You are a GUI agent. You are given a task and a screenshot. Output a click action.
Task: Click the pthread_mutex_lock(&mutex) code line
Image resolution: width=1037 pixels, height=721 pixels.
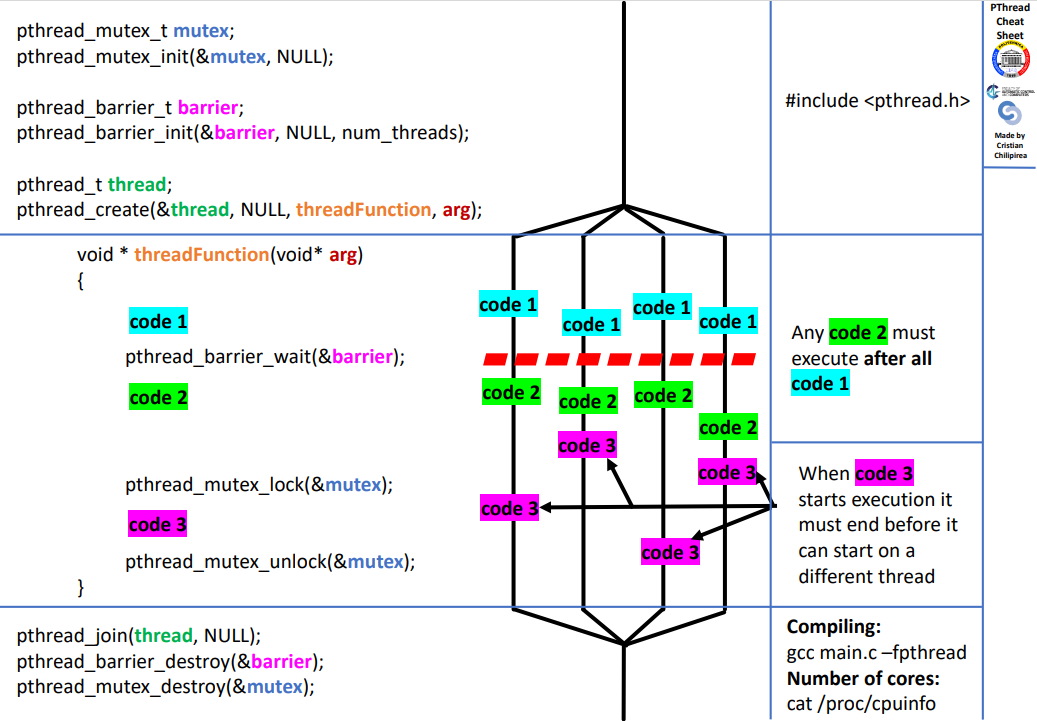[258, 485]
